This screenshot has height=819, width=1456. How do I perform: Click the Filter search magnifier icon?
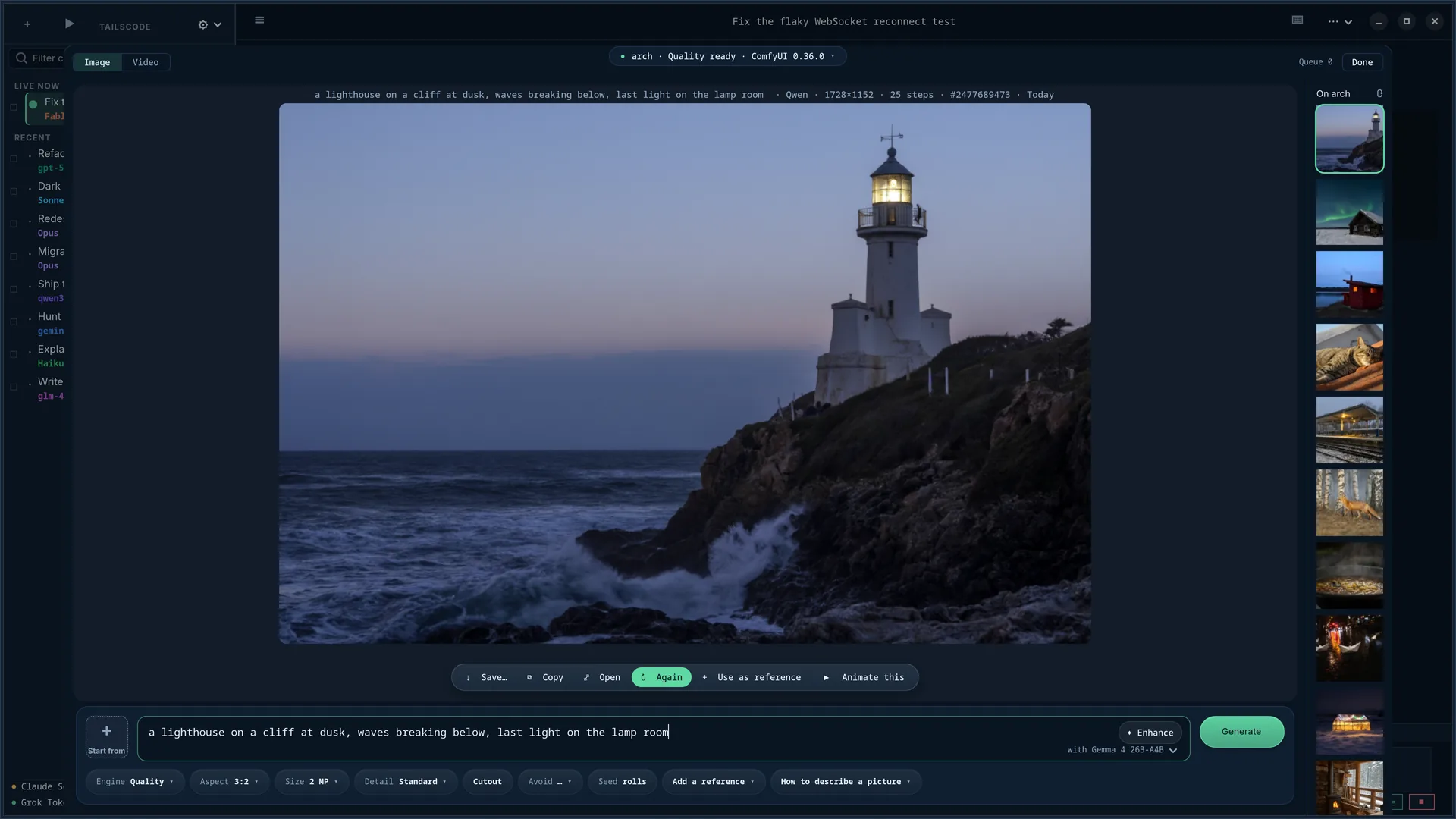click(21, 58)
